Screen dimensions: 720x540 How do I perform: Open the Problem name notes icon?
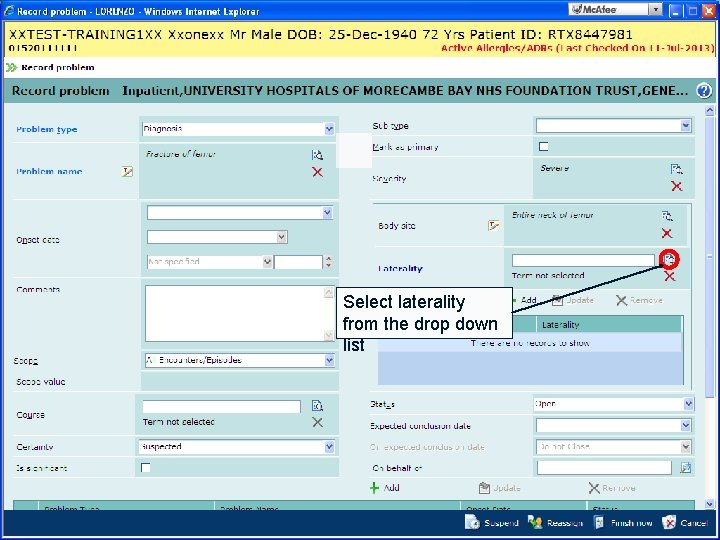point(127,172)
